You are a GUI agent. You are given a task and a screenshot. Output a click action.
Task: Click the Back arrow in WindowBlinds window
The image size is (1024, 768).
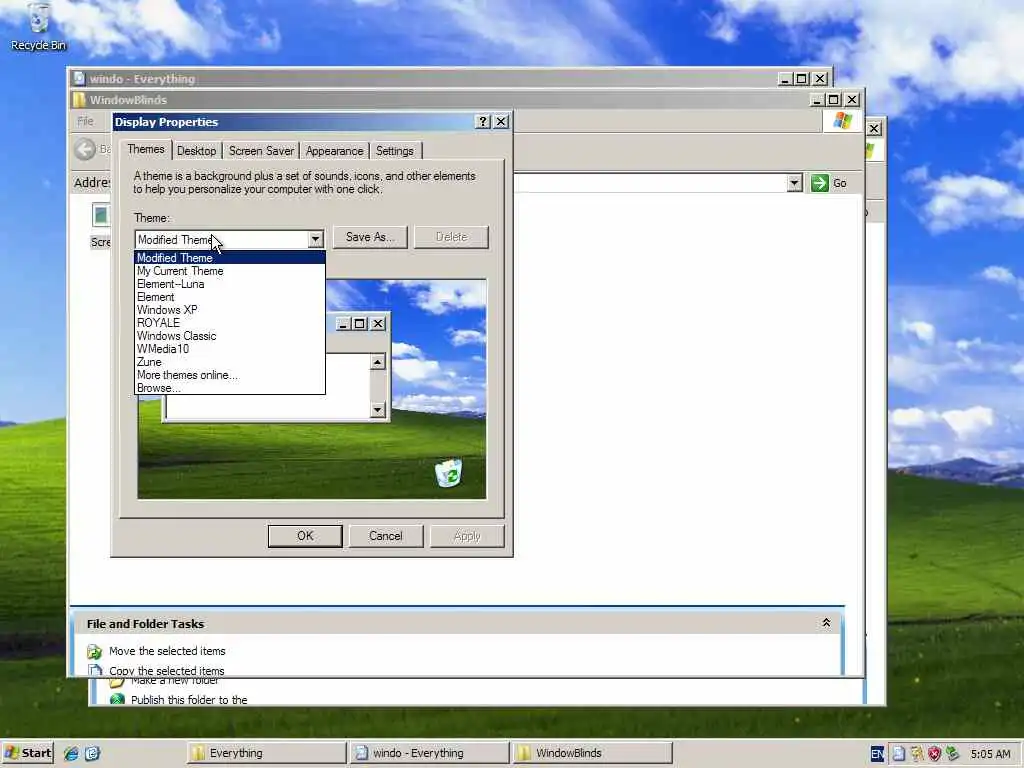pos(85,150)
